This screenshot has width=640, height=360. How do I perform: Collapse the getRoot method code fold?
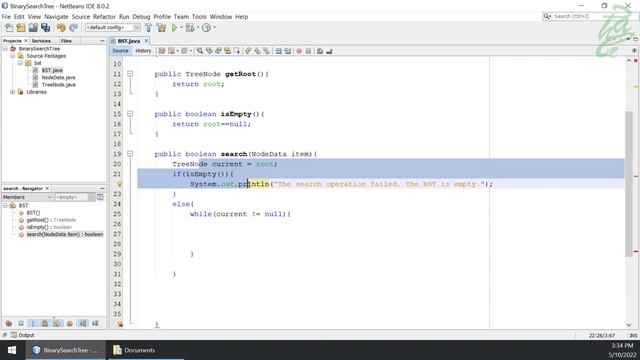tap(130, 74)
